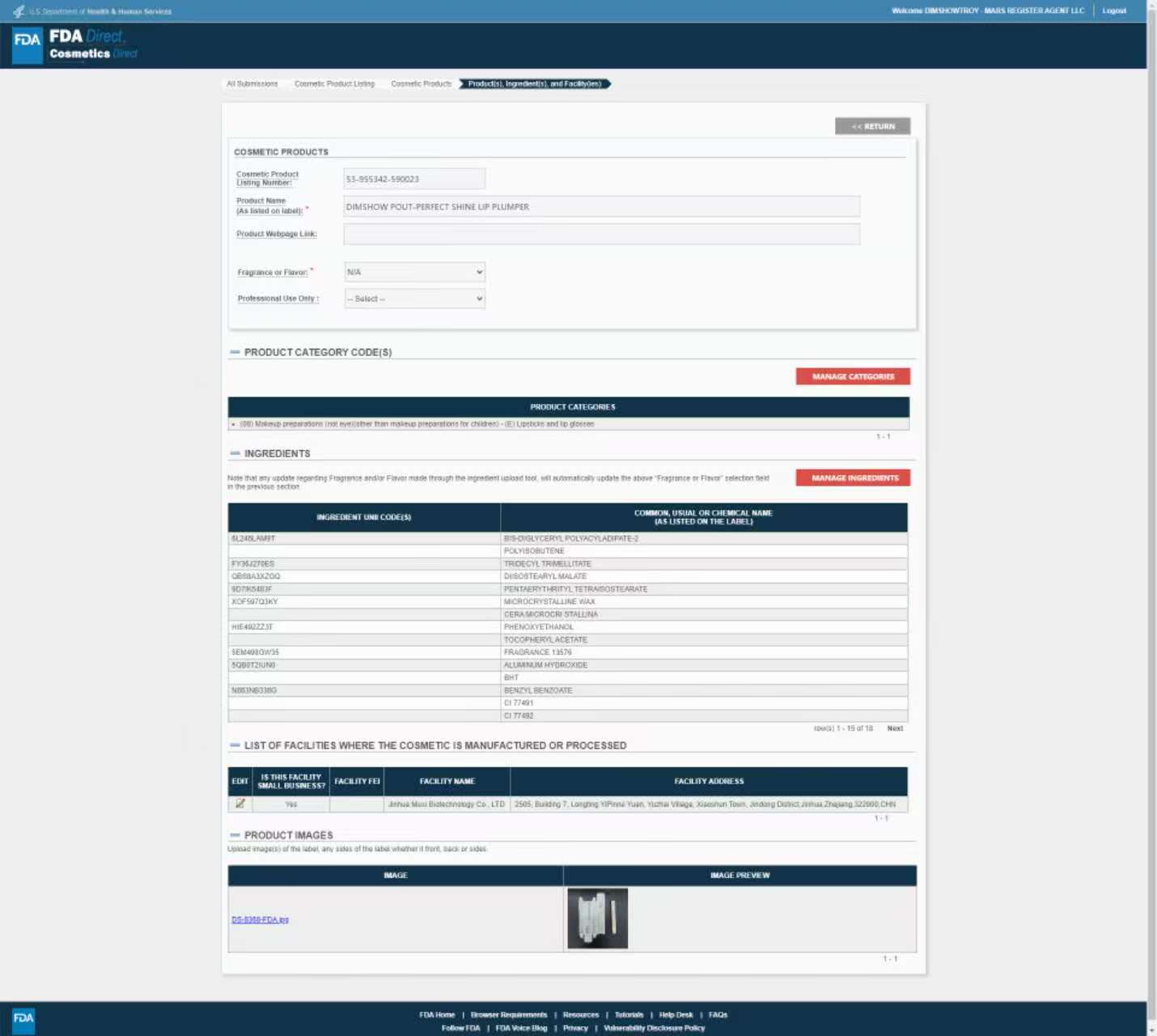Click the HHS eagle logo at top
Image resolution: width=1157 pixels, height=1036 pixels.
coord(18,11)
